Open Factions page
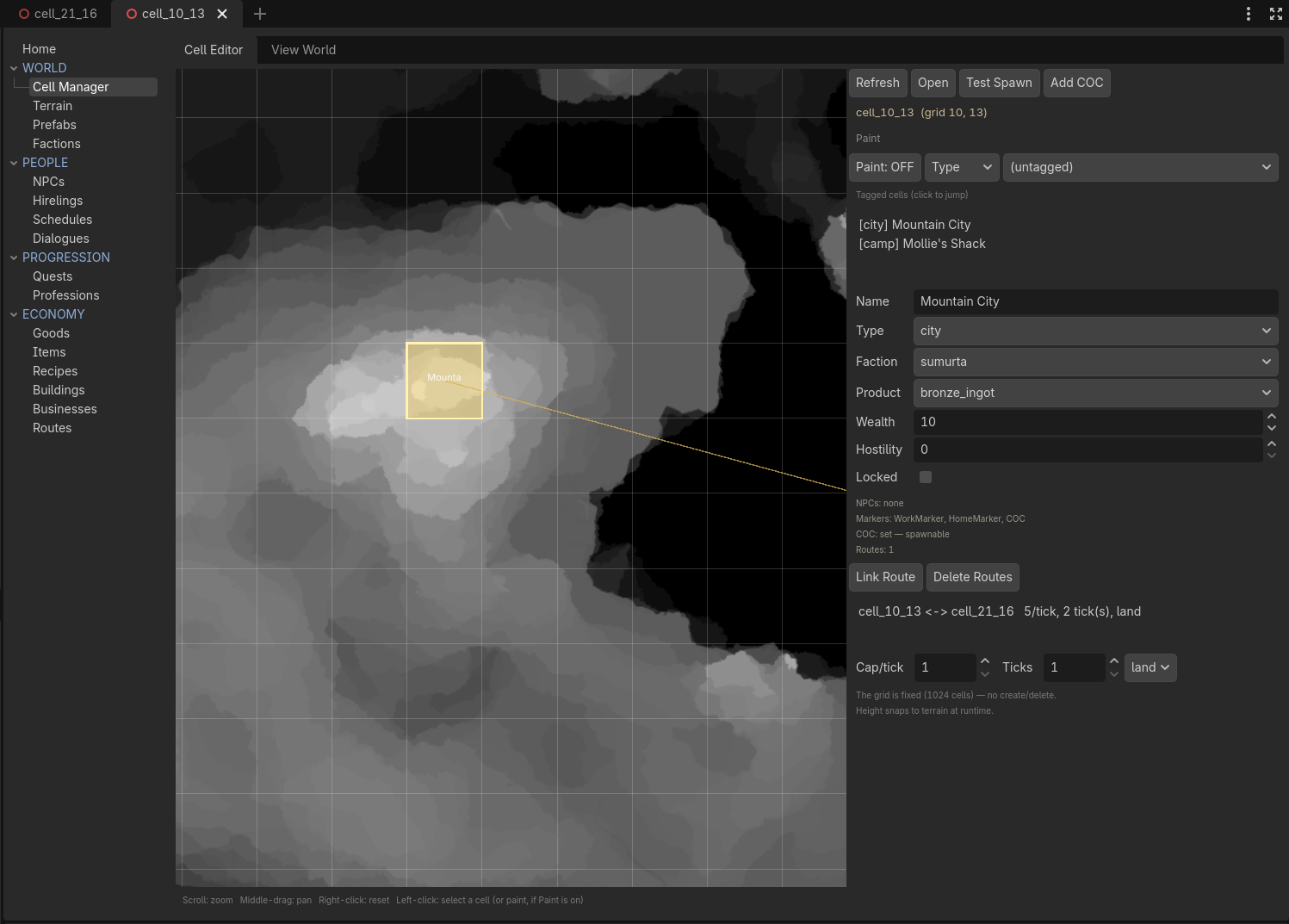Image resolution: width=1289 pixels, height=924 pixels. coord(57,144)
